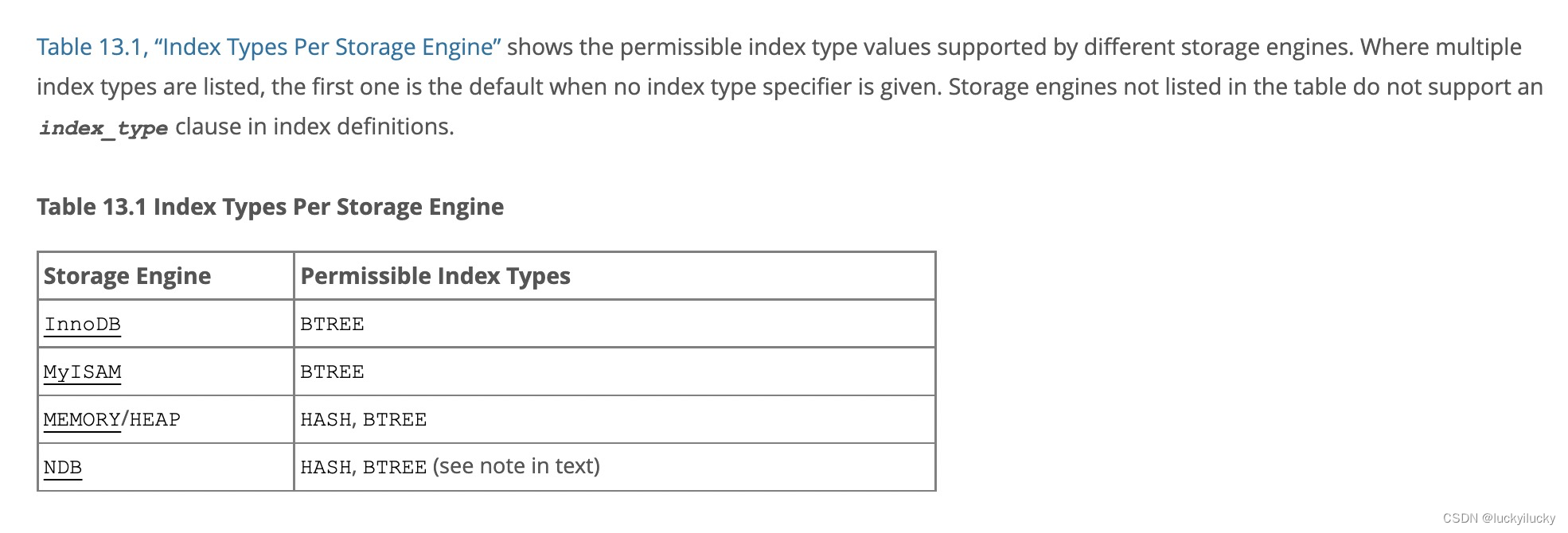Click BTREE in the MyISAM row
This screenshot has width=1568, height=533.
tap(332, 372)
